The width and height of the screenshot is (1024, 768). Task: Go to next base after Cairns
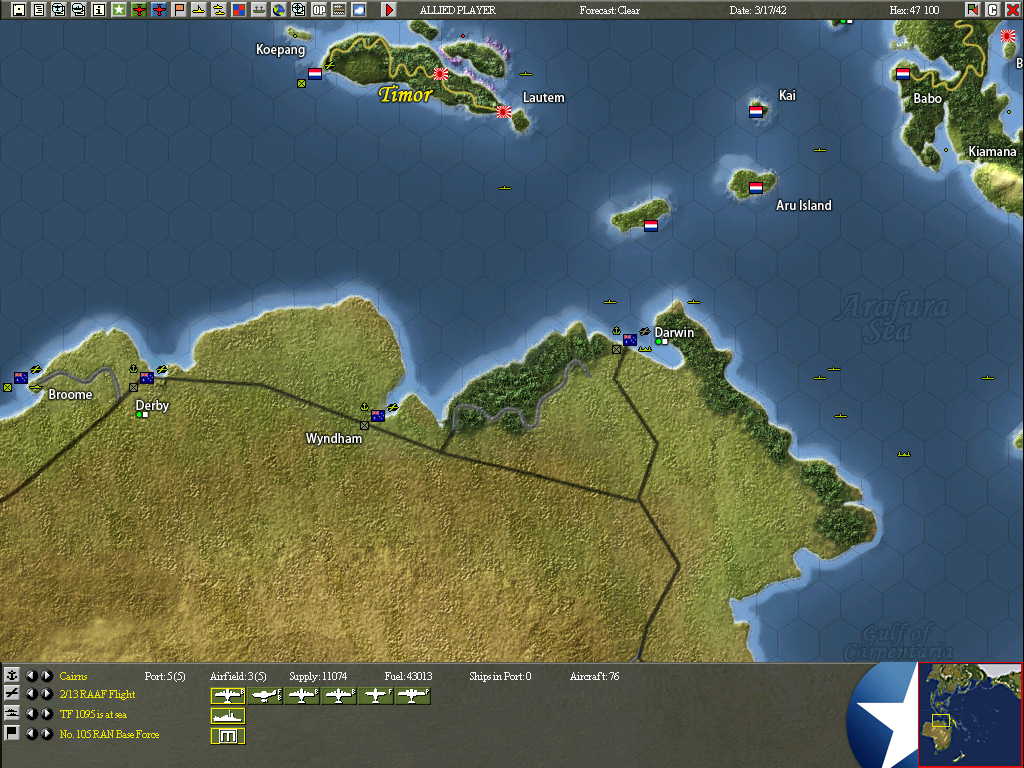tap(46, 675)
